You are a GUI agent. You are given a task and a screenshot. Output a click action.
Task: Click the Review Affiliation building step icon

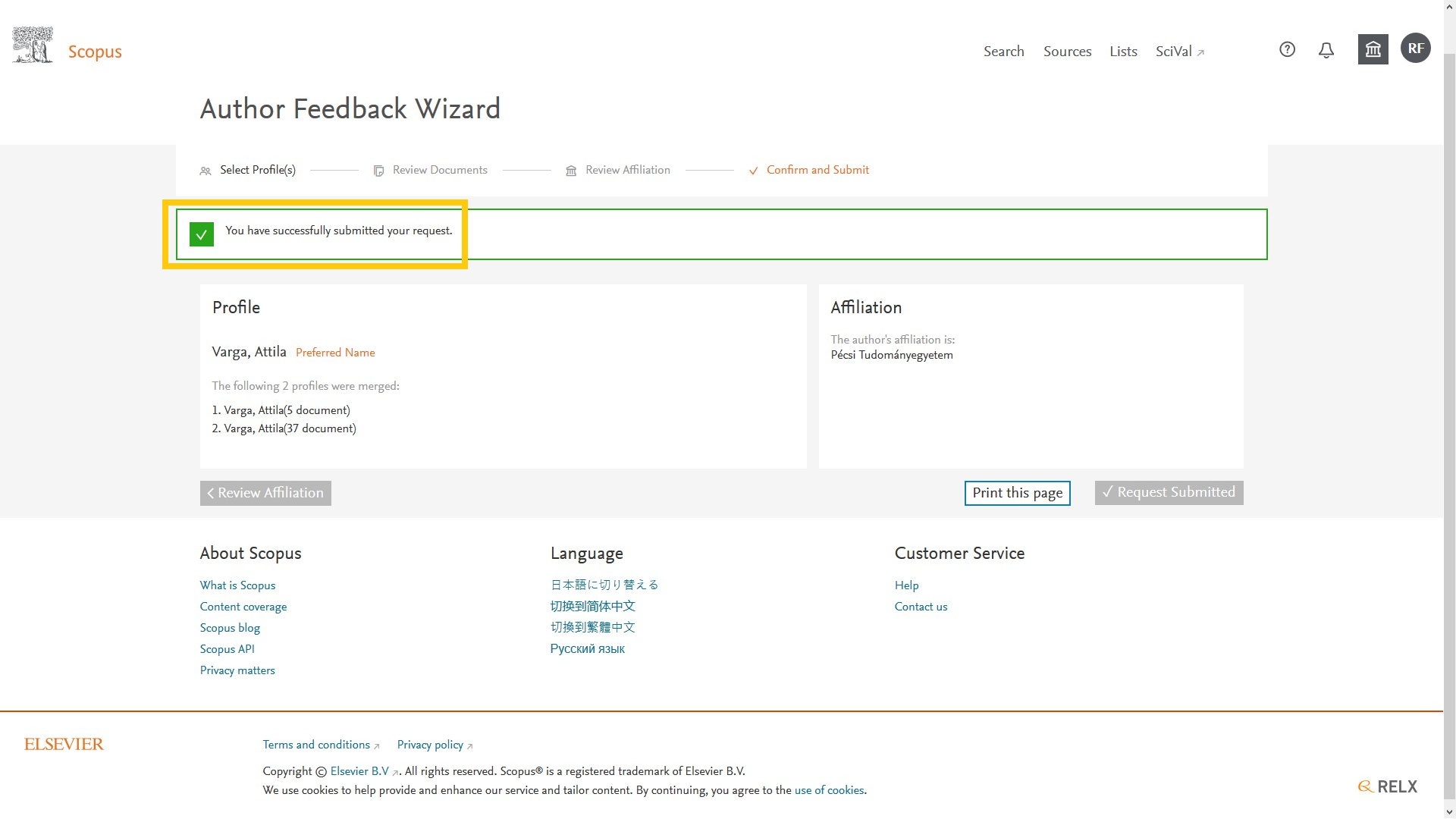click(571, 171)
